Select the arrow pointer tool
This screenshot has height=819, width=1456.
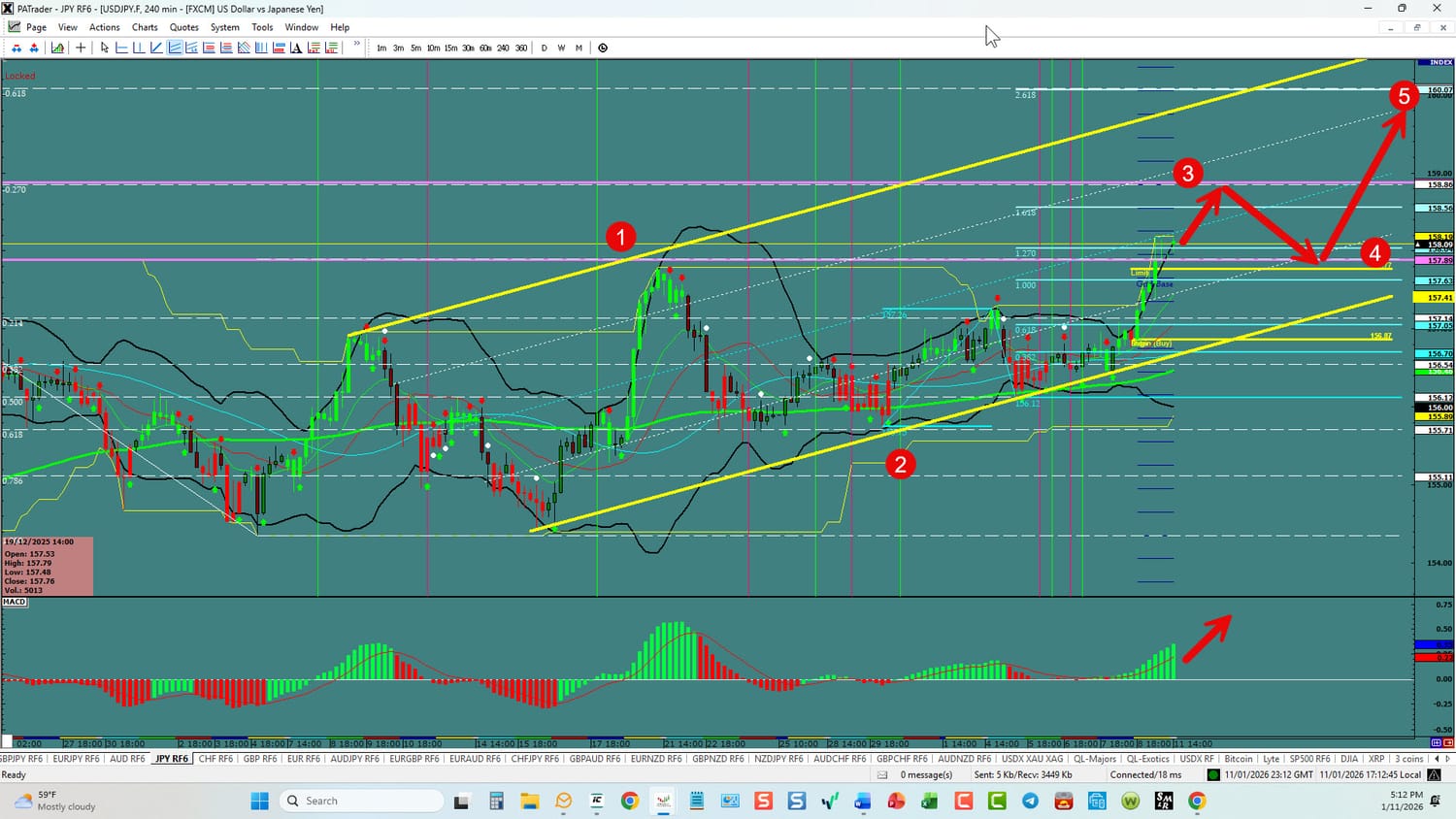[105, 48]
